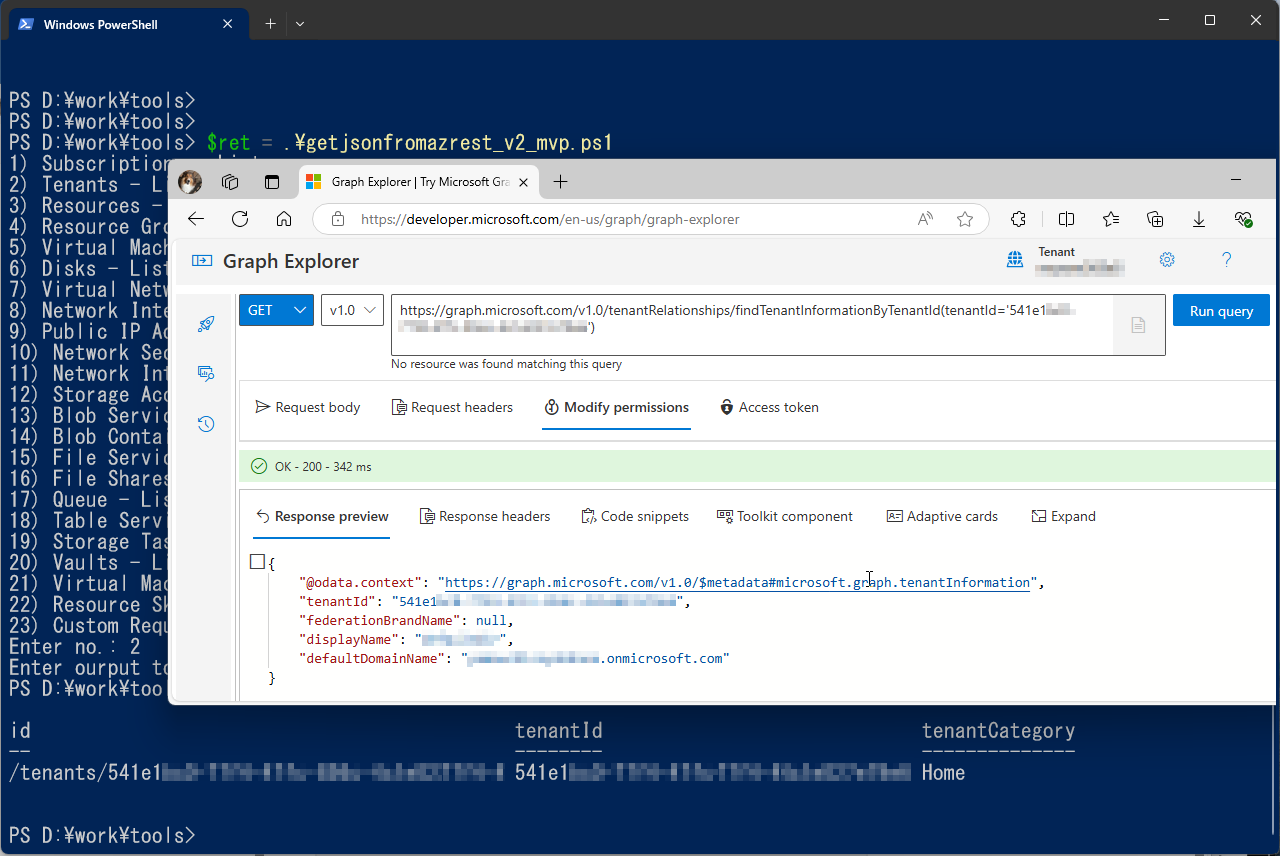
Task: Open the Code snippets tab
Action: [x=635, y=516]
